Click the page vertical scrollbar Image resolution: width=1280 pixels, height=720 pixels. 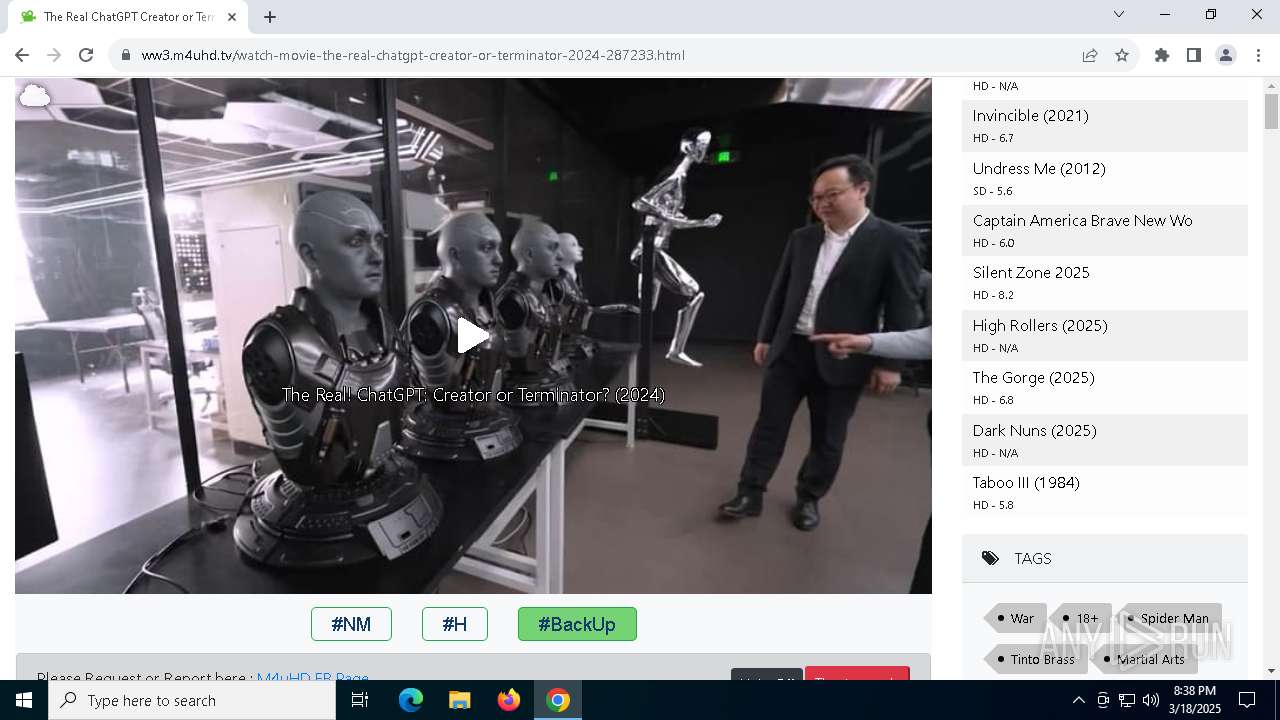point(1271,110)
